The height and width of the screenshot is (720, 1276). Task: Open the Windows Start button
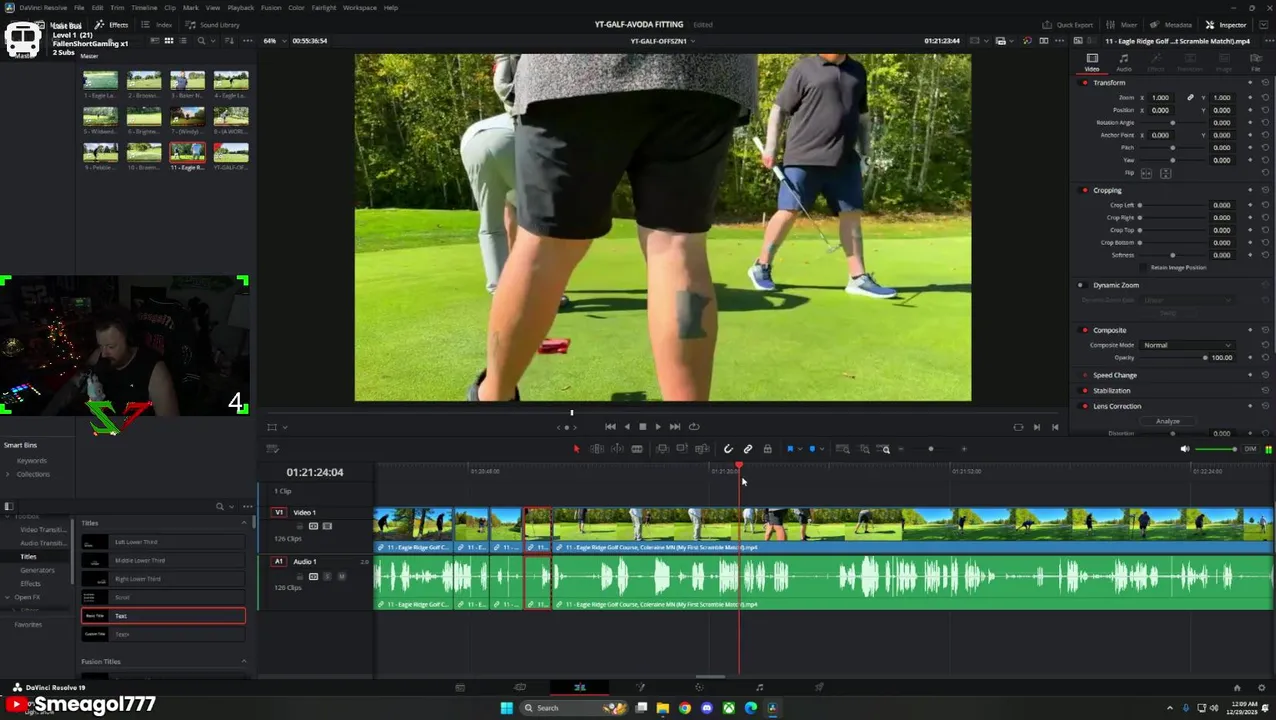[507, 708]
